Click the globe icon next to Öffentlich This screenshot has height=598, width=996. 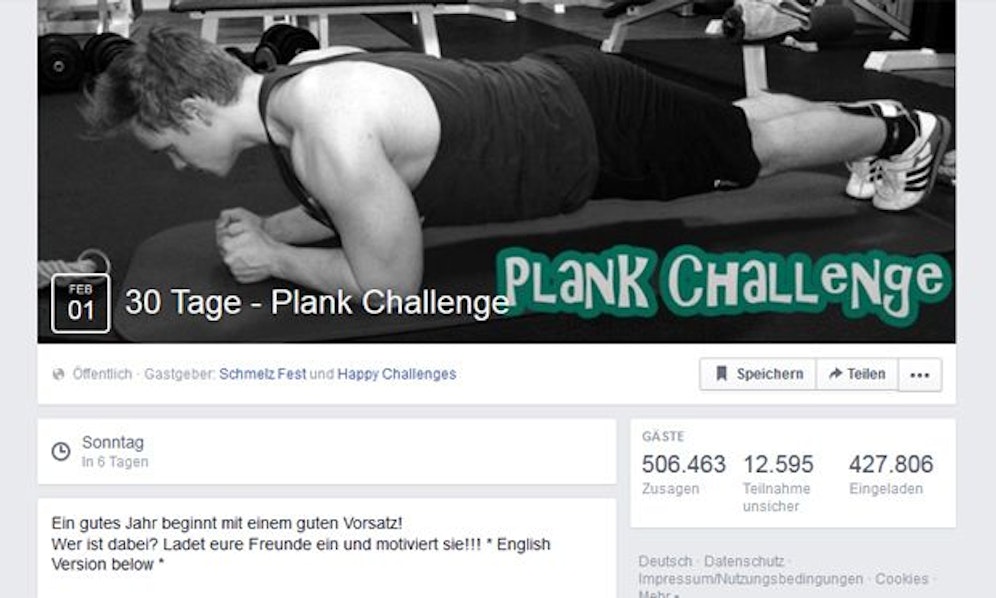pyautogui.click(x=58, y=374)
